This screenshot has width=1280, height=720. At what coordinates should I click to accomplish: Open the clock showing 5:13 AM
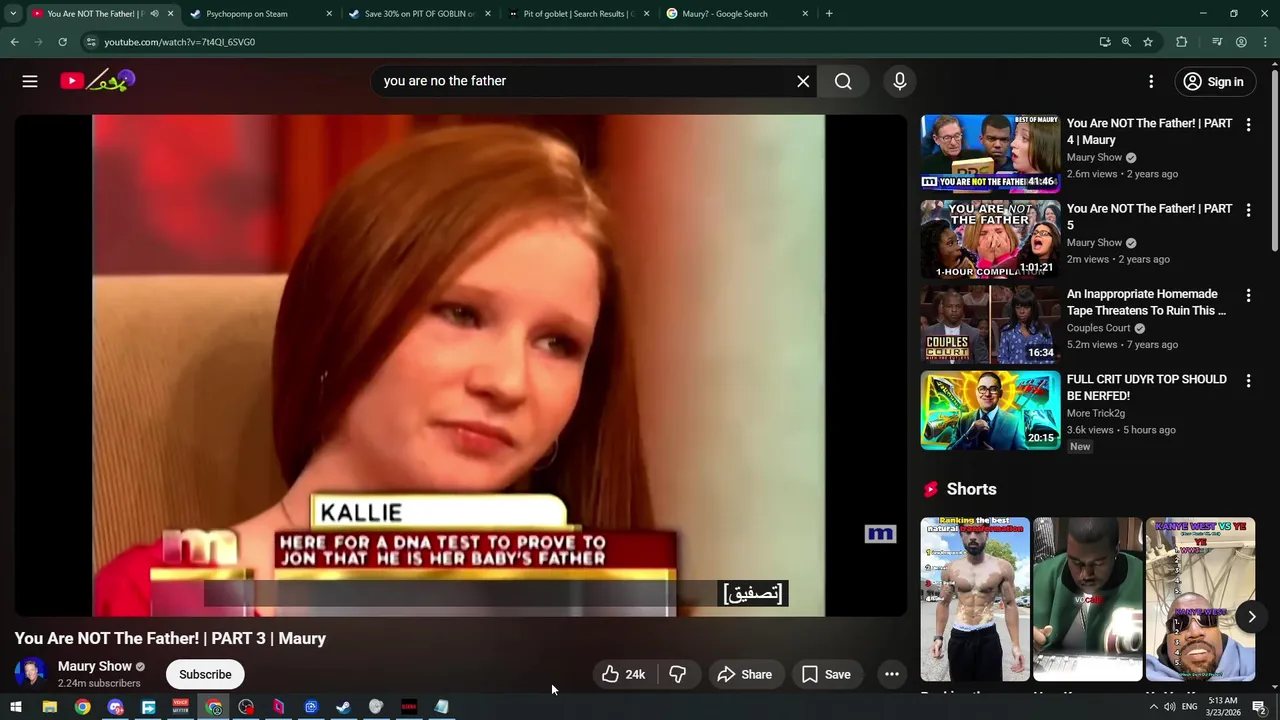click(1223, 707)
